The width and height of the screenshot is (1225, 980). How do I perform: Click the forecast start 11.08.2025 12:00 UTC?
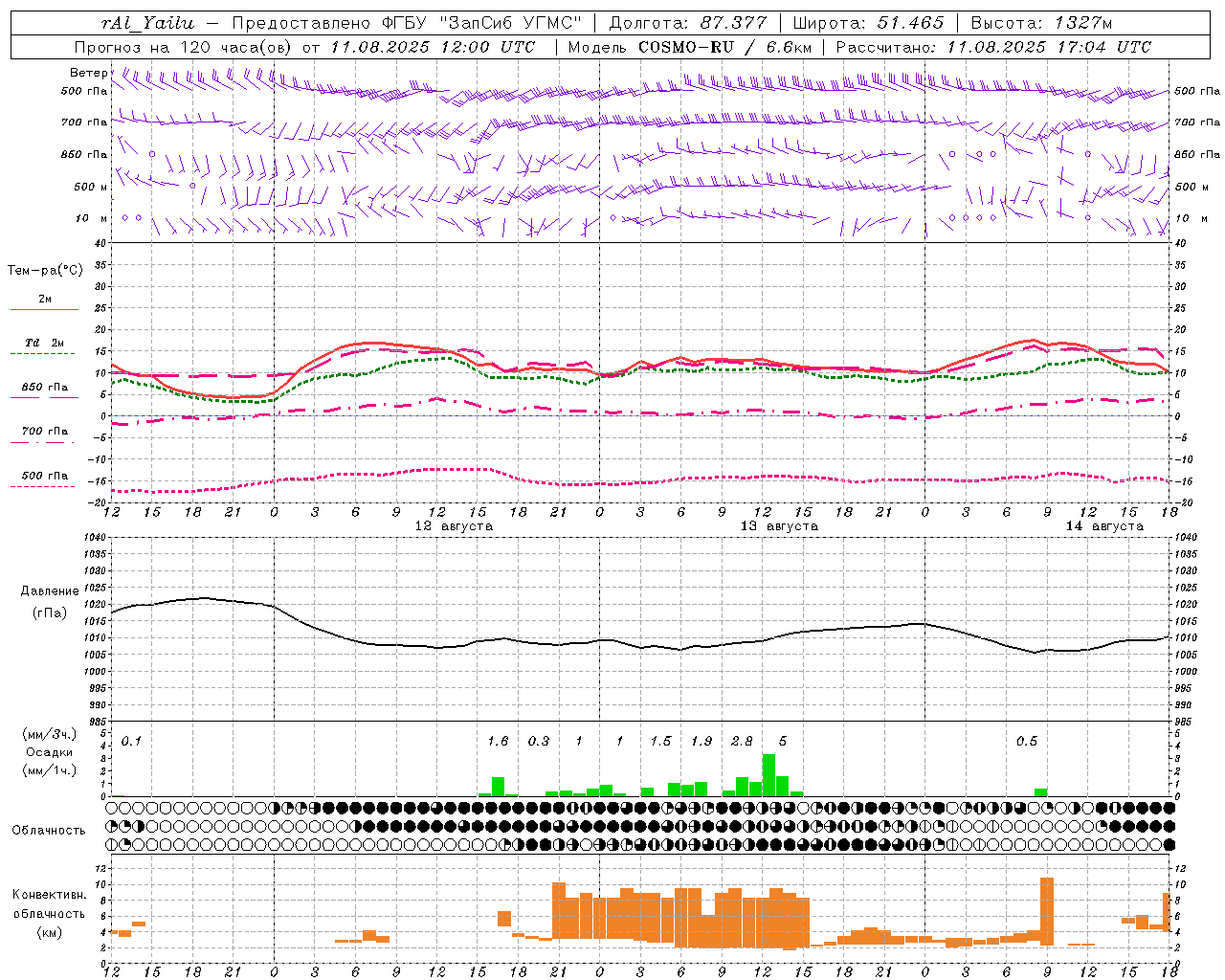(x=433, y=47)
